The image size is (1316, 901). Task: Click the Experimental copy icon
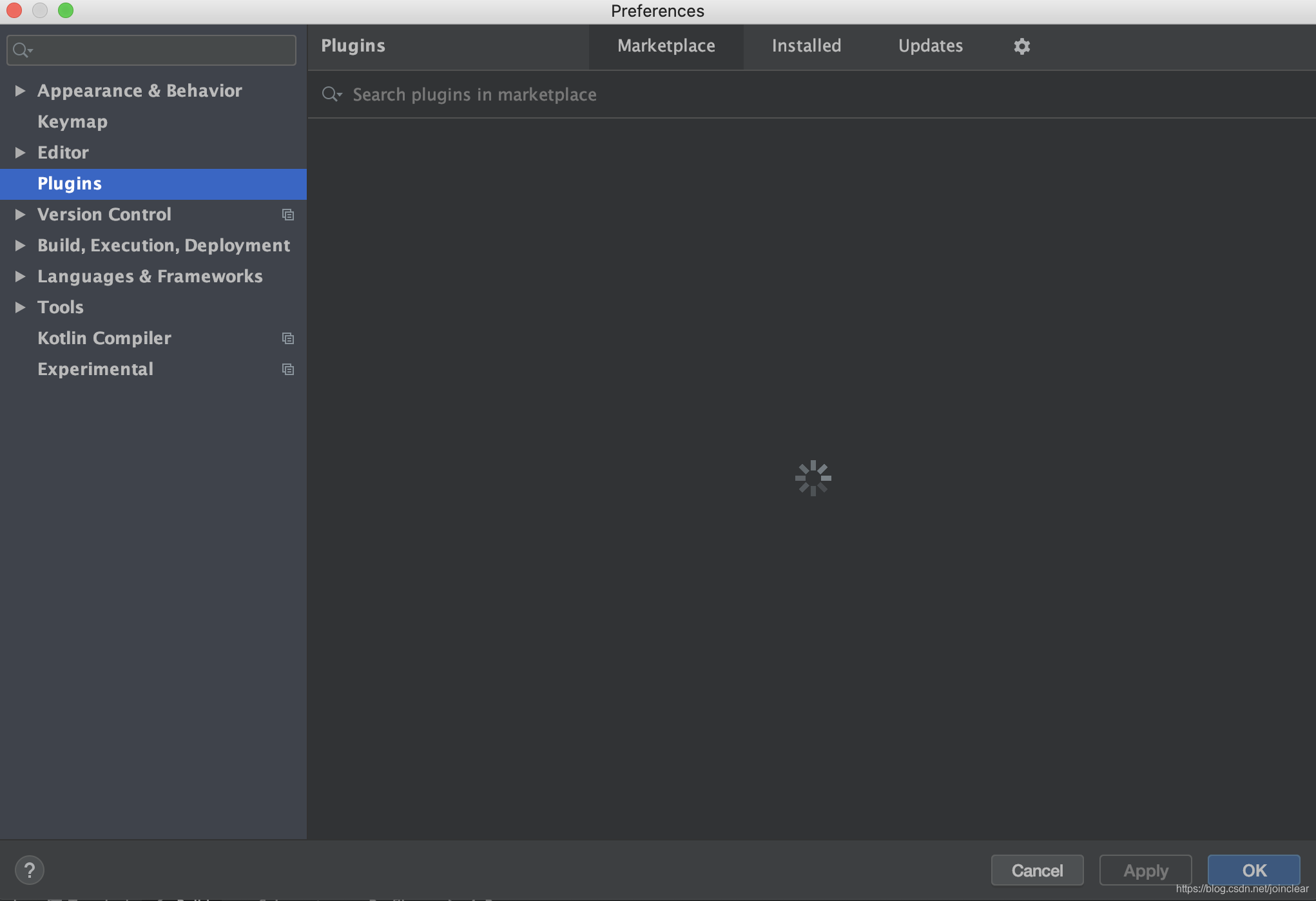[x=288, y=369]
